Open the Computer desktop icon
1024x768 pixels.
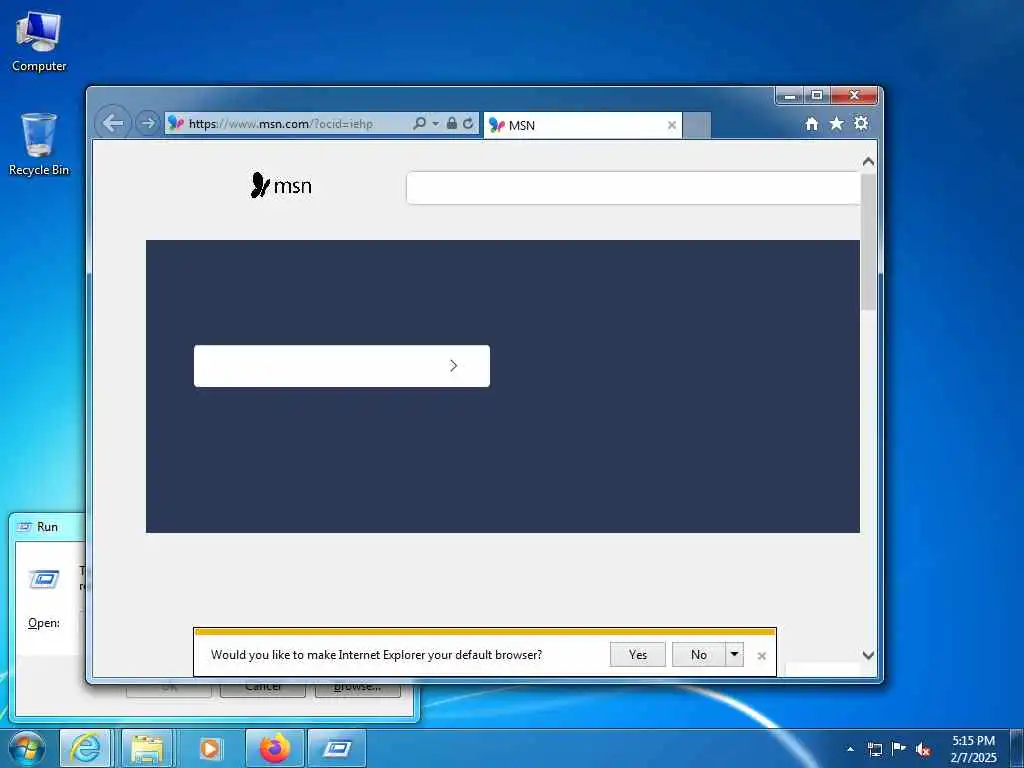(39, 42)
